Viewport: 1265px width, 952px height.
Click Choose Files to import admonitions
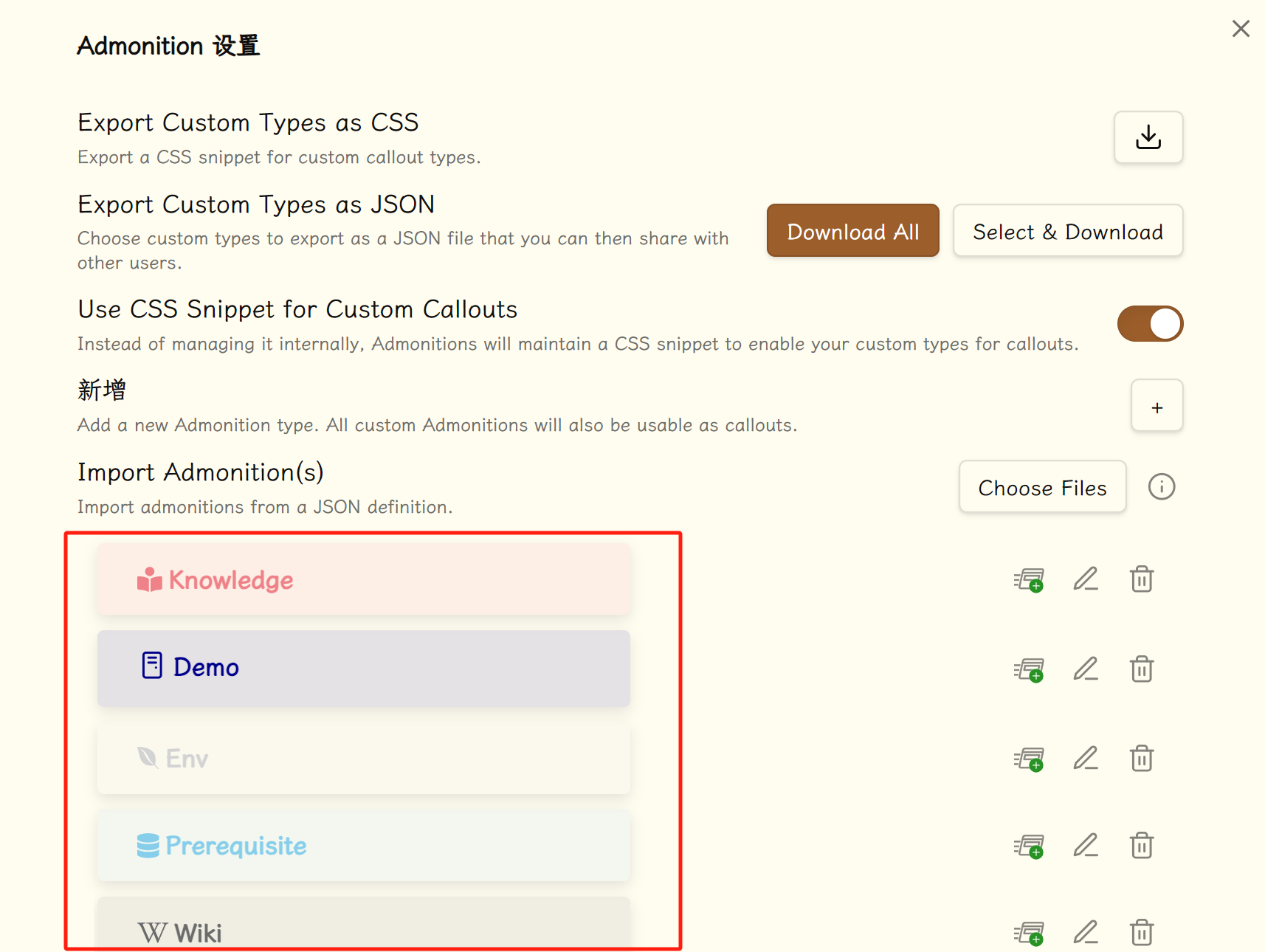coord(1041,488)
